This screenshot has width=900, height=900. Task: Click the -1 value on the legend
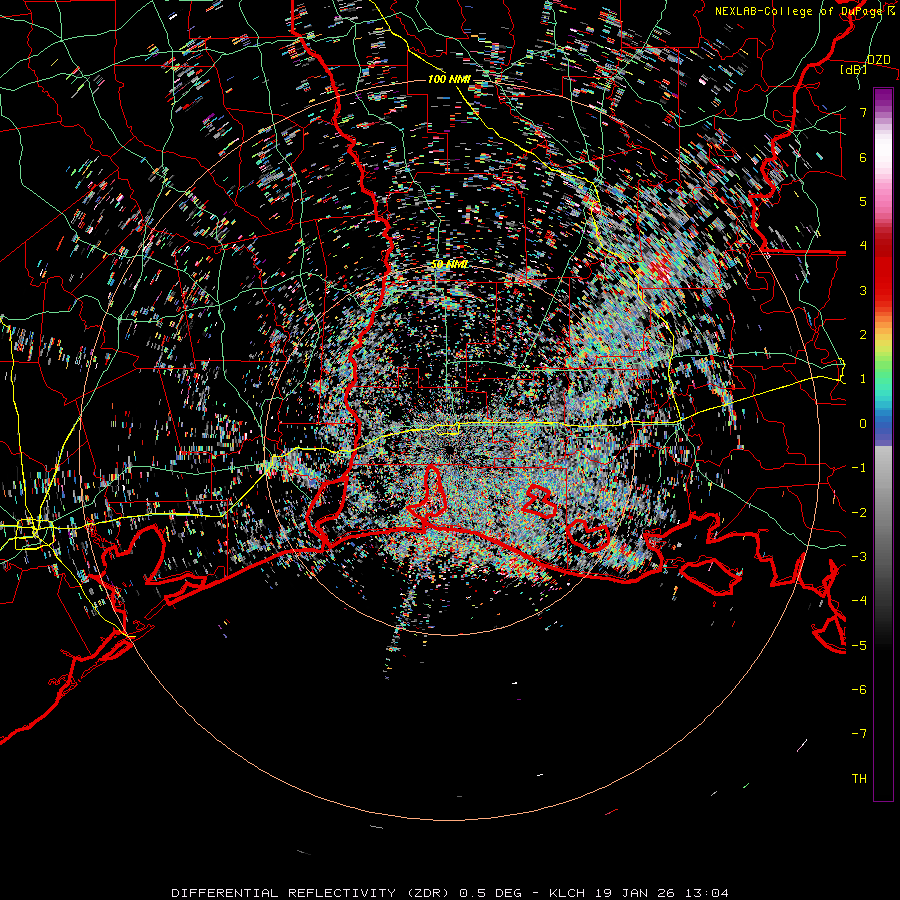tap(859, 468)
